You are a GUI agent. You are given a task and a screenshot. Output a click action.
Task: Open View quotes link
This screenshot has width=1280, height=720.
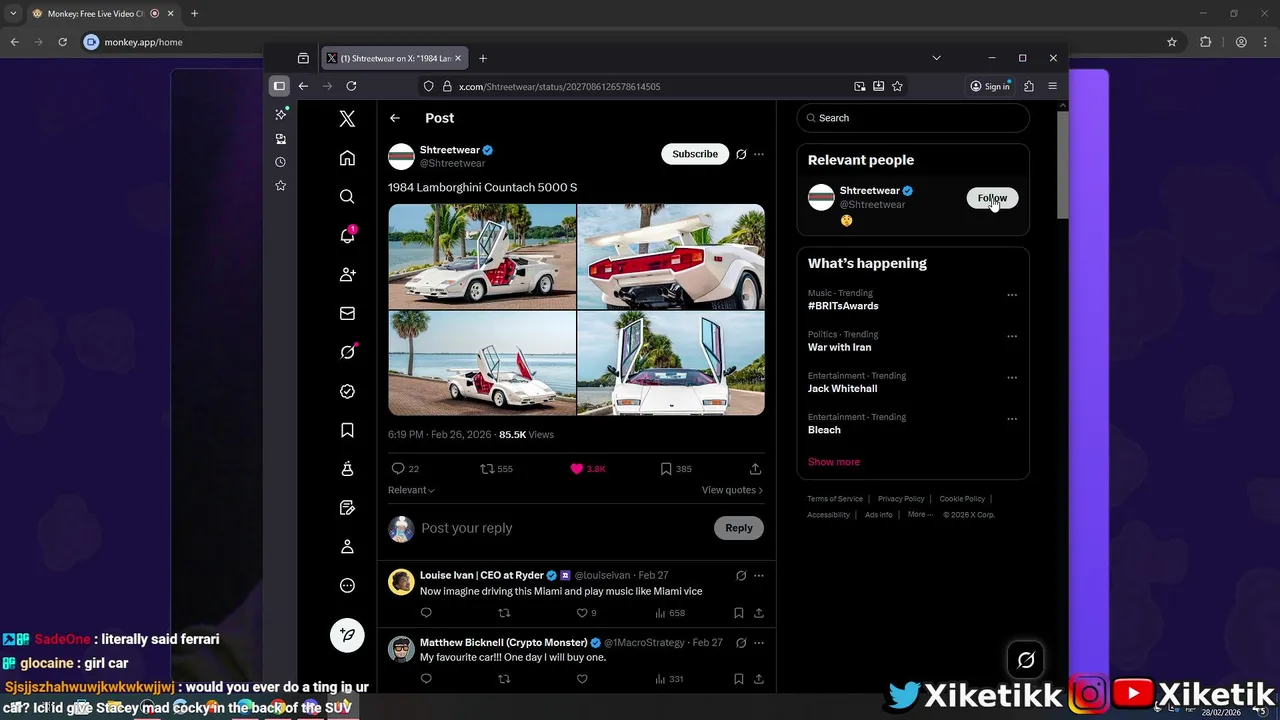(x=732, y=490)
